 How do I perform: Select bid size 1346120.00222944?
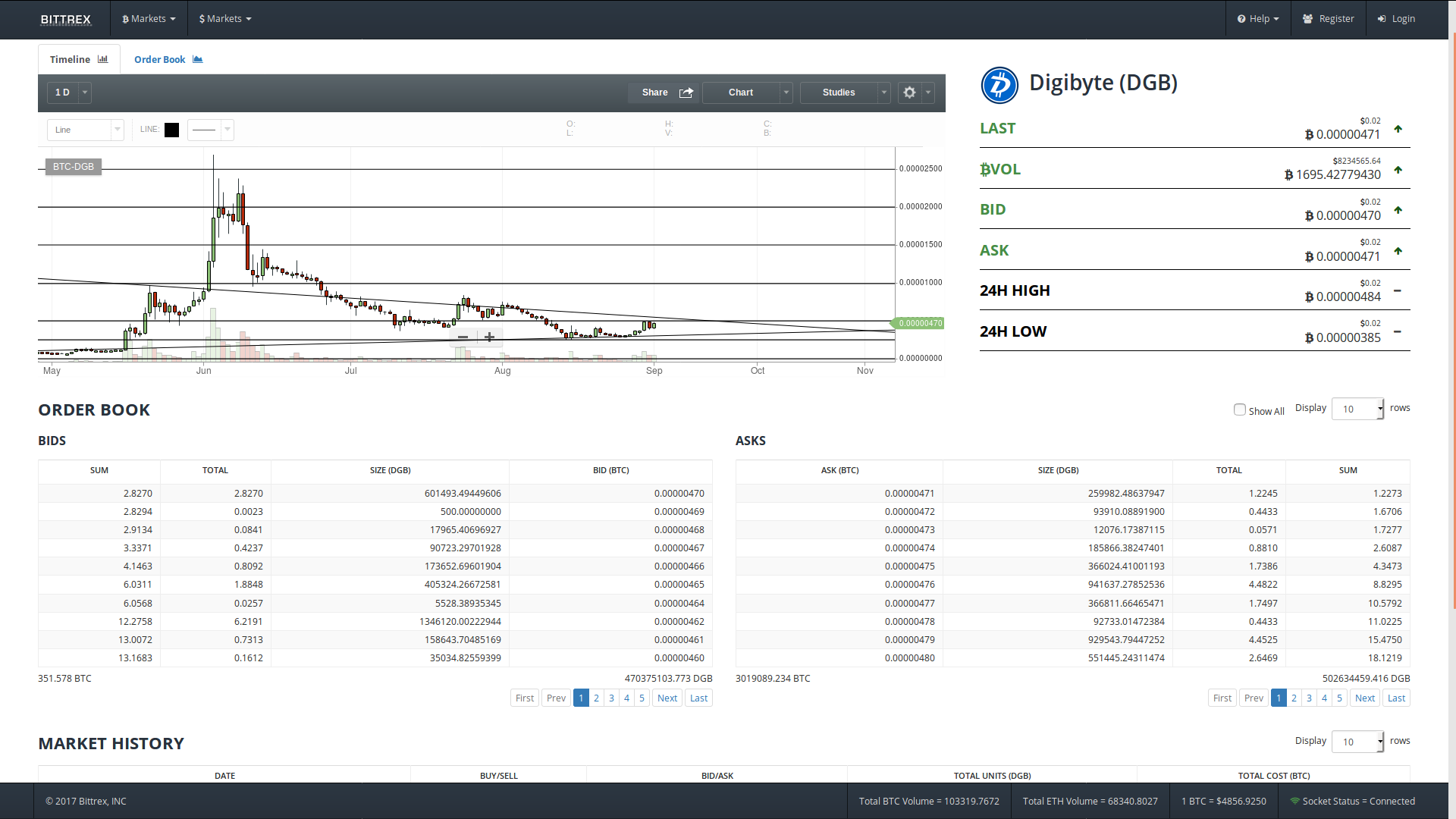[x=460, y=622]
